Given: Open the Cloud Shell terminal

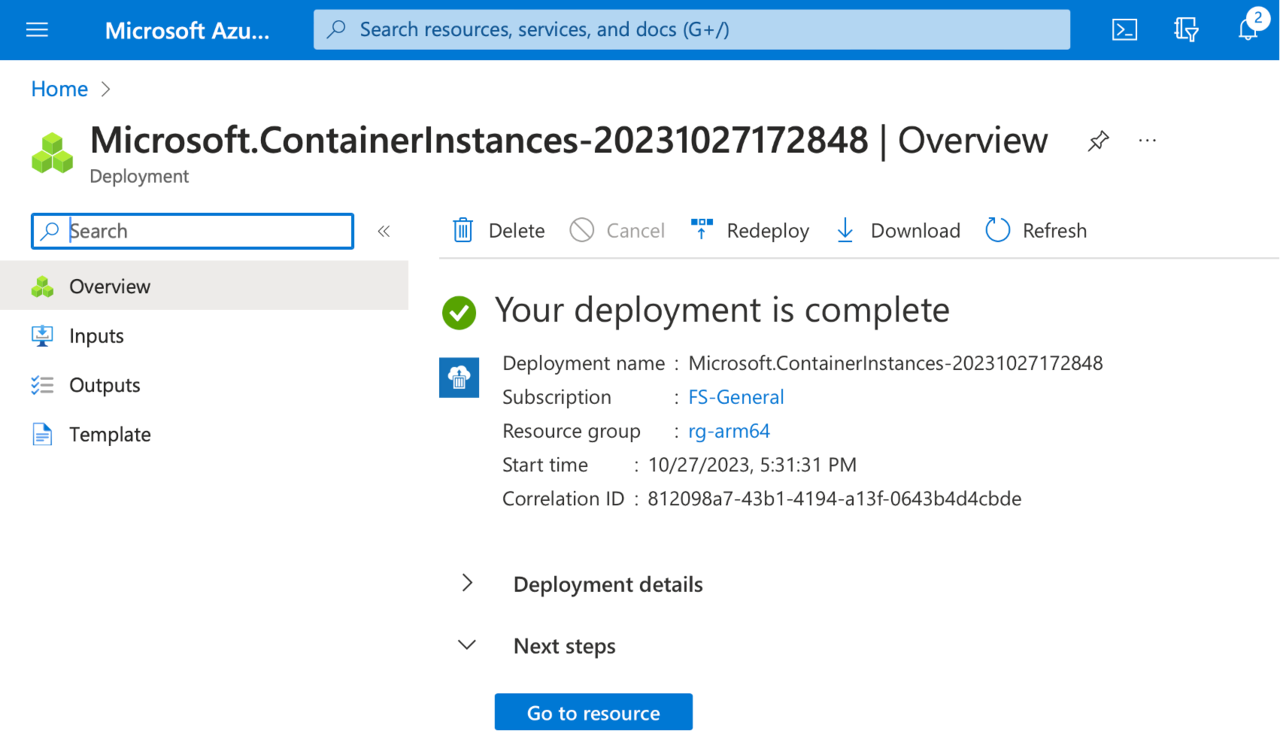Looking at the screenshot, I should click(1124, 29).
